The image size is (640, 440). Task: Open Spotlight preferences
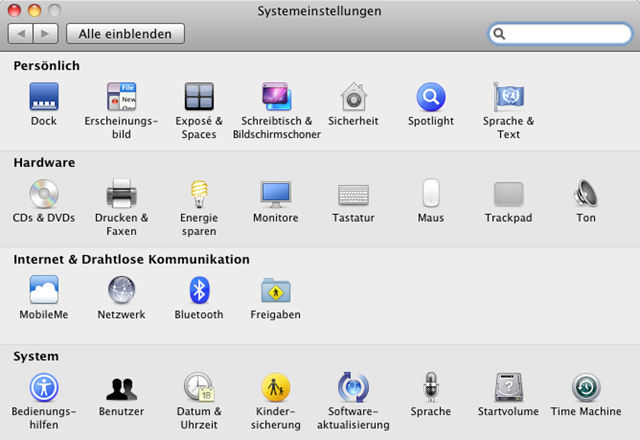tap(431, 98)
